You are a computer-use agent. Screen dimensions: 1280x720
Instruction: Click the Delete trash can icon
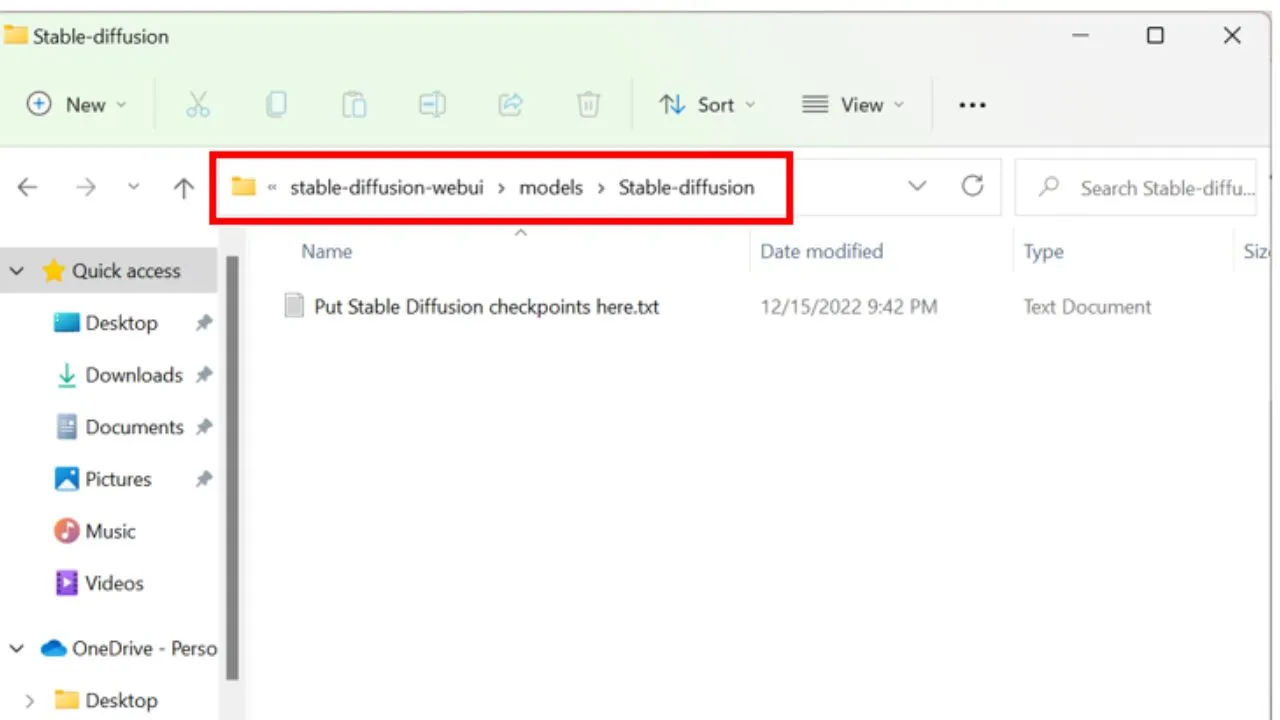tap(588, 104)
